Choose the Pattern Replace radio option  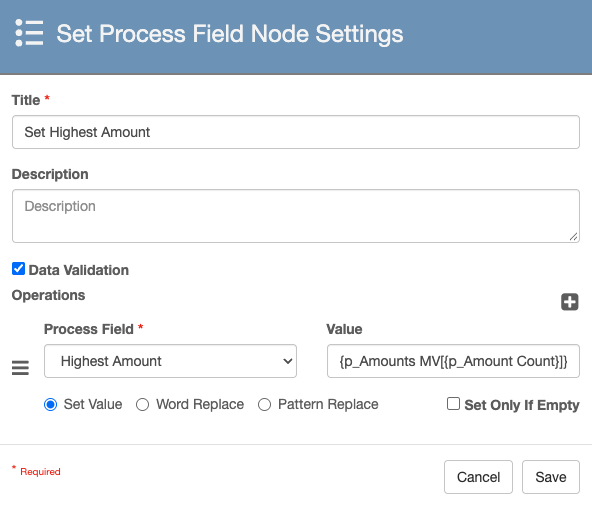(264, 404)
